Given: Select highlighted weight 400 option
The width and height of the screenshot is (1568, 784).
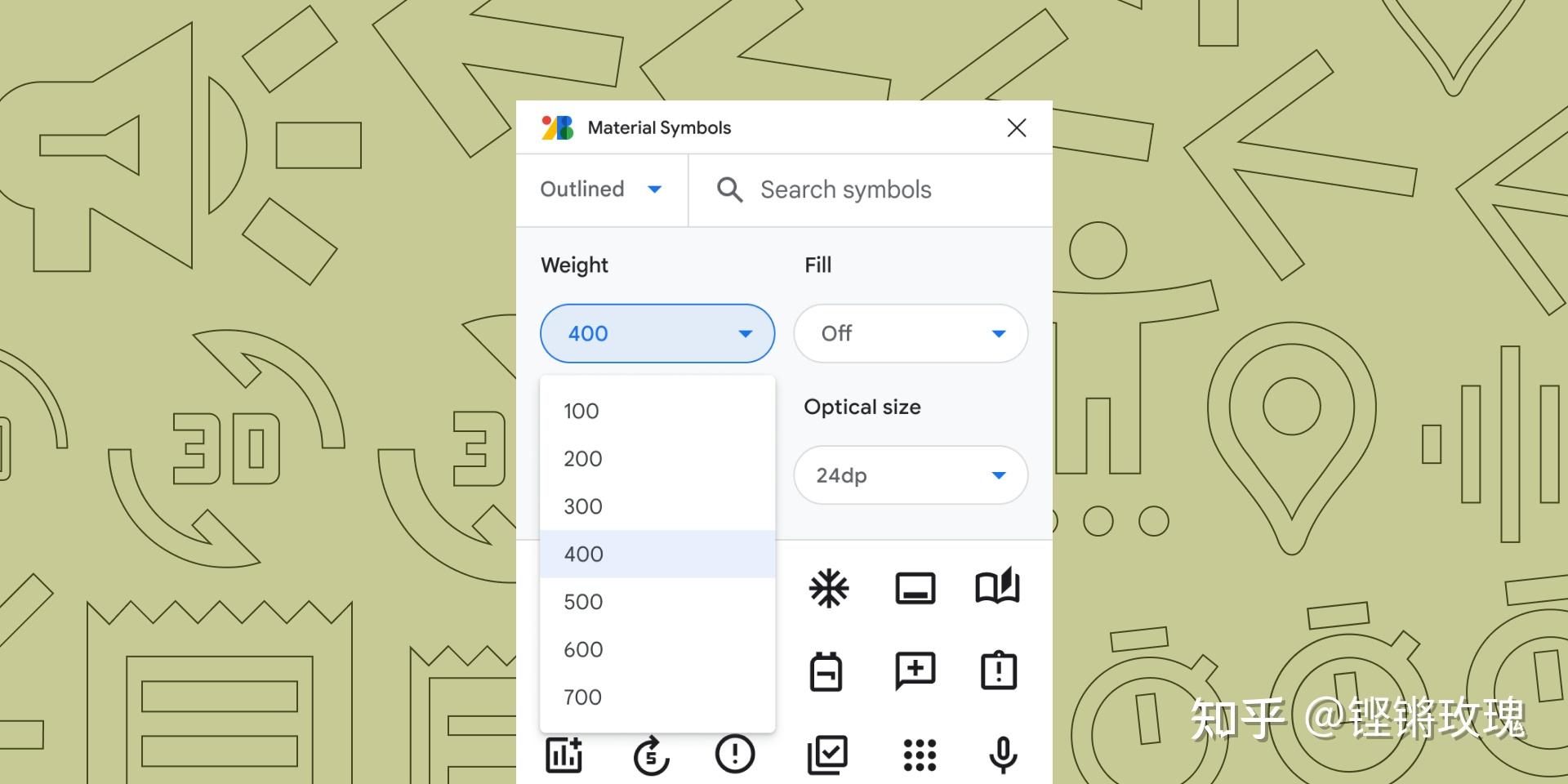Looking at the screenshot, I should (657, 554).
